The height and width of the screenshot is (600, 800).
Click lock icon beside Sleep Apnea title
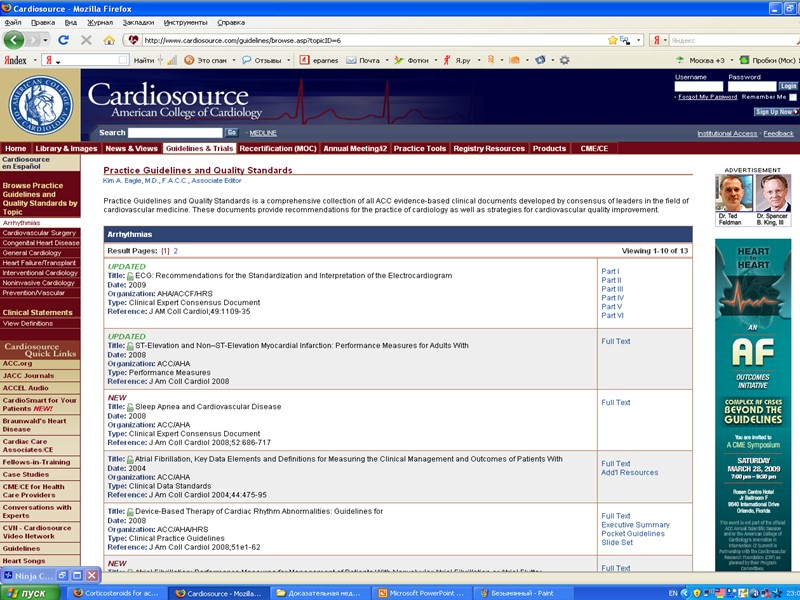pos(130,407)
